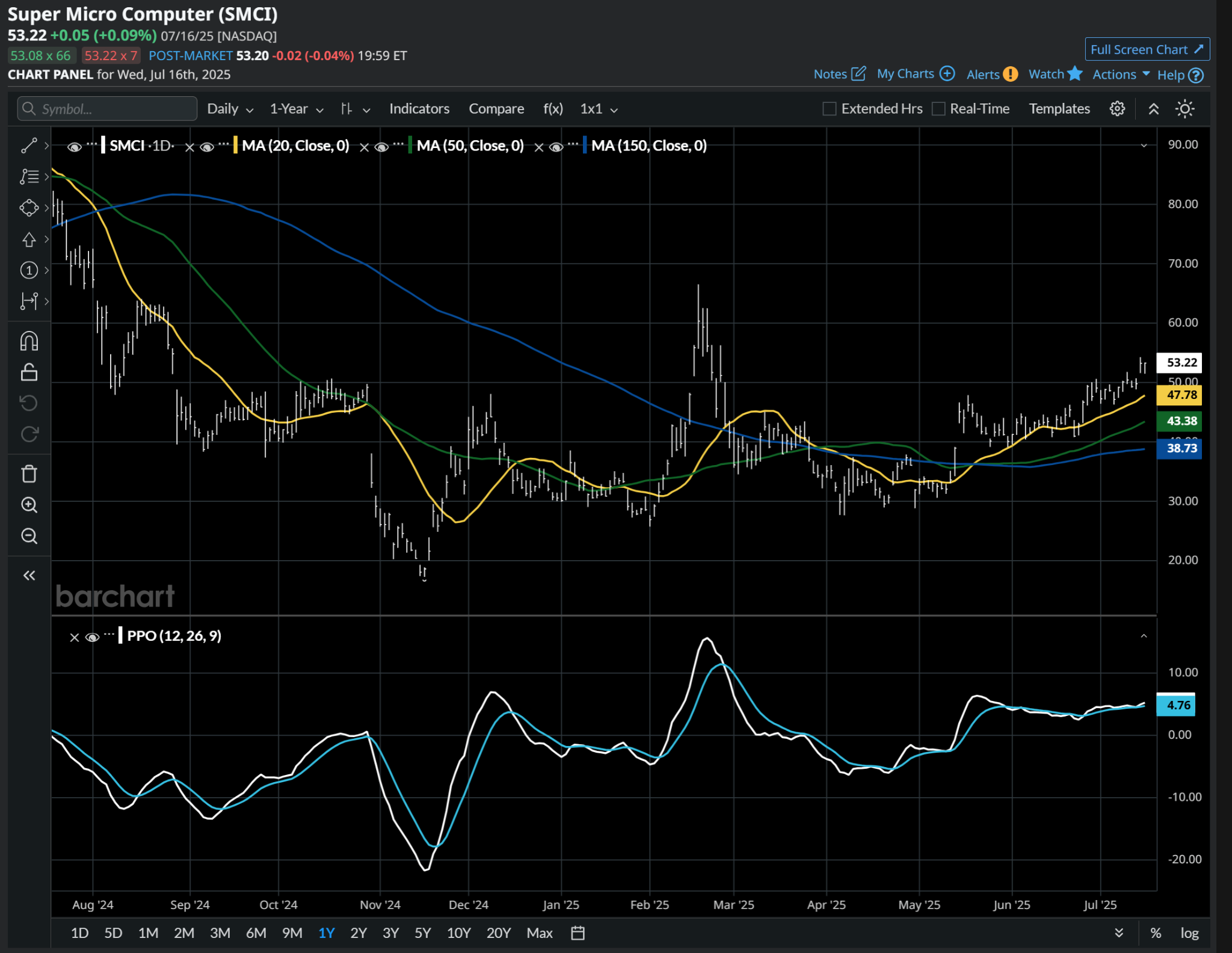Expand the trend line tool flyout arrow

[x=46, y=146]
